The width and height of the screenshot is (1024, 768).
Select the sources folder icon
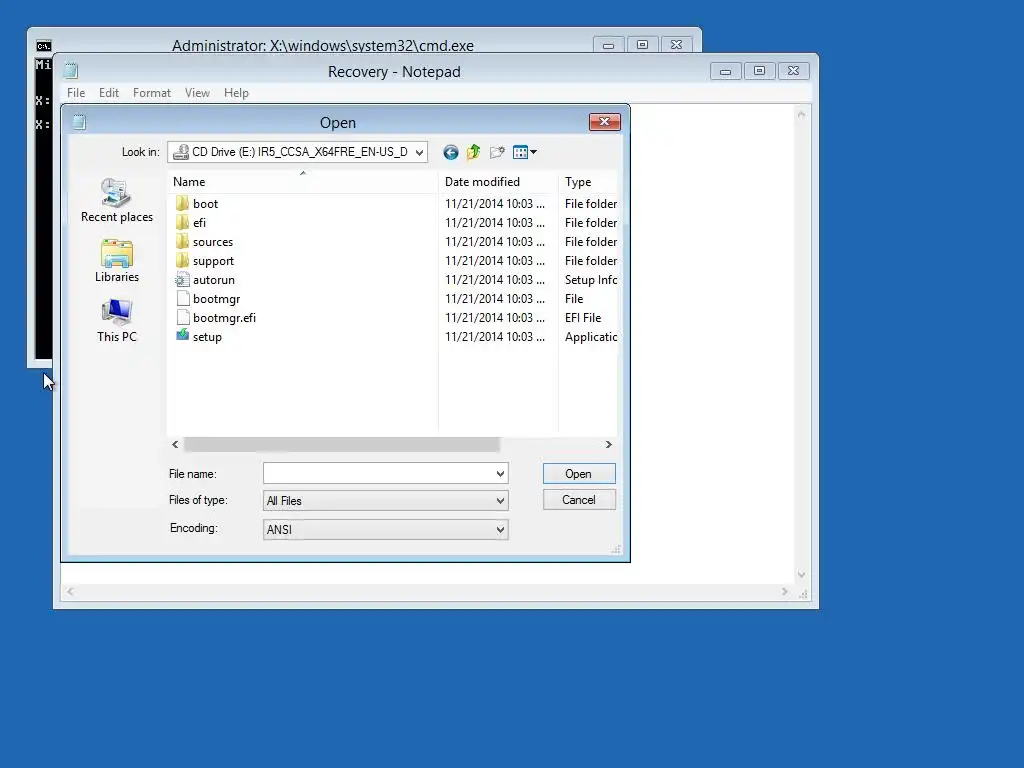[x=183, y=241]
